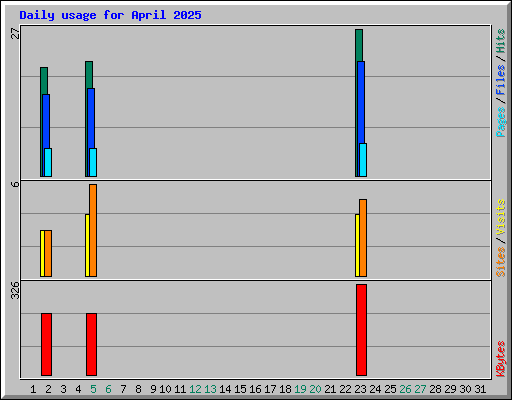Click day label 30 on x-axis
512x400 pixels.
pyautogui.click(x=465, y=389)
